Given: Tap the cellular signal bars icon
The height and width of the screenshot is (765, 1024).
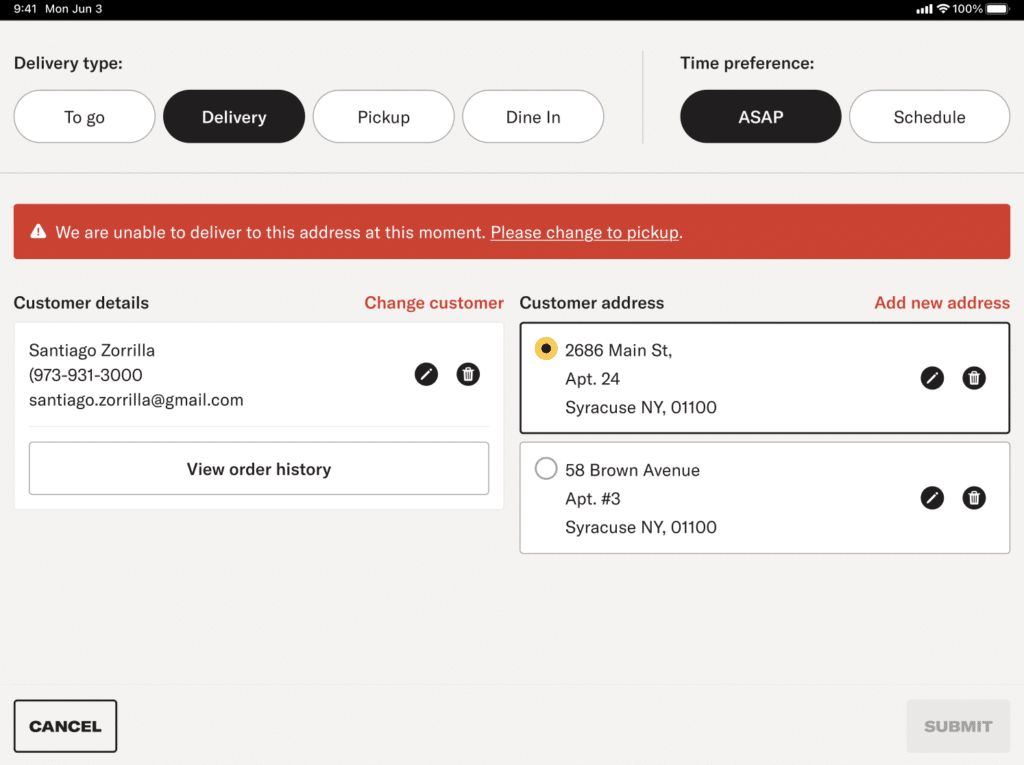Looking at the screenshot, I should (x=924, y=9).
